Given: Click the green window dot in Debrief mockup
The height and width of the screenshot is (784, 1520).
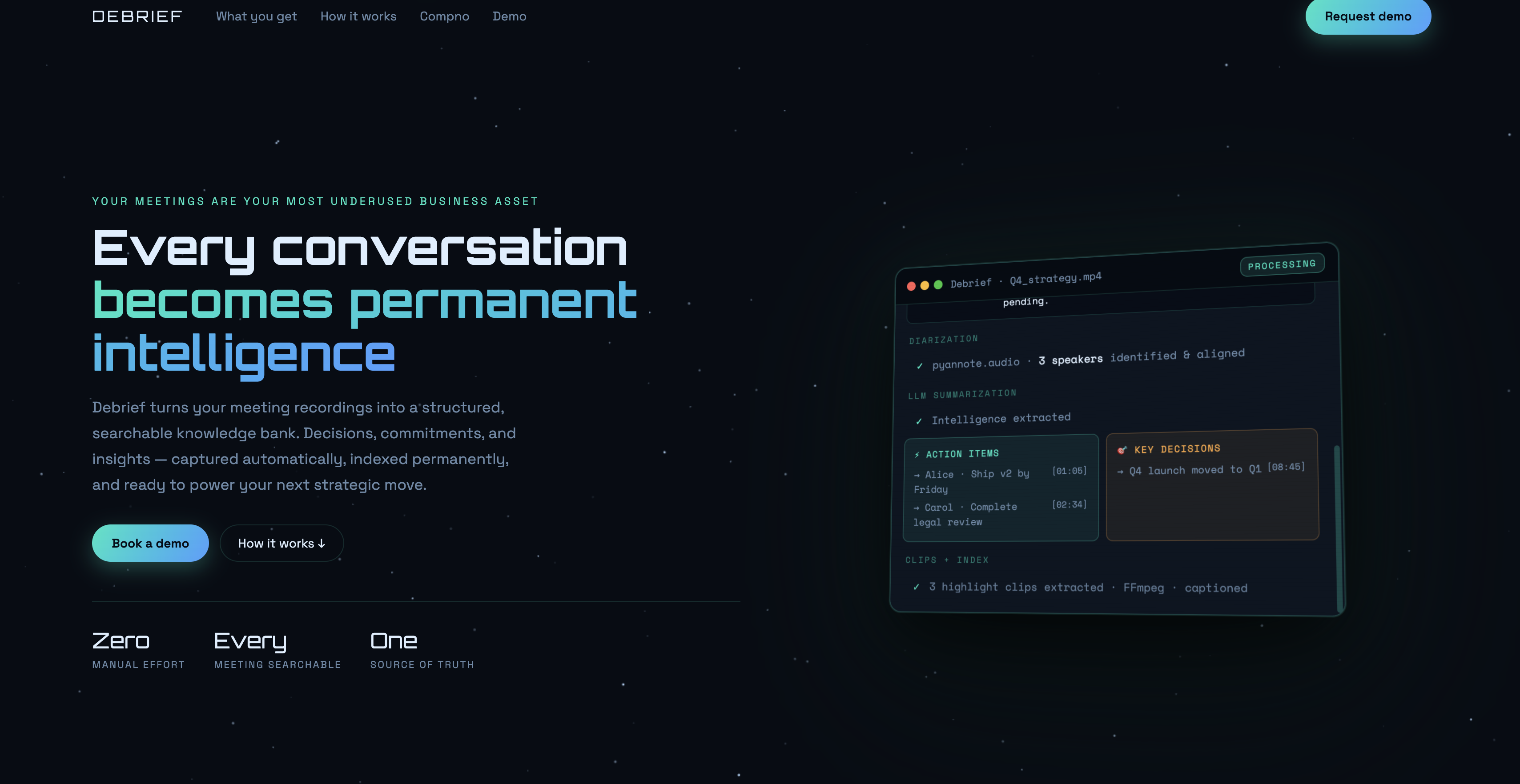Looking at the screenshot, I should click(938, 284).
